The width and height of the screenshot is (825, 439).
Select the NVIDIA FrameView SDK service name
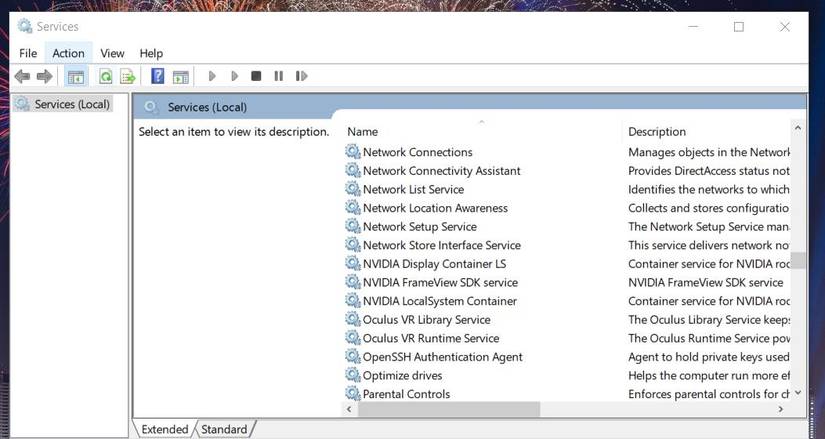pos(440,282)
